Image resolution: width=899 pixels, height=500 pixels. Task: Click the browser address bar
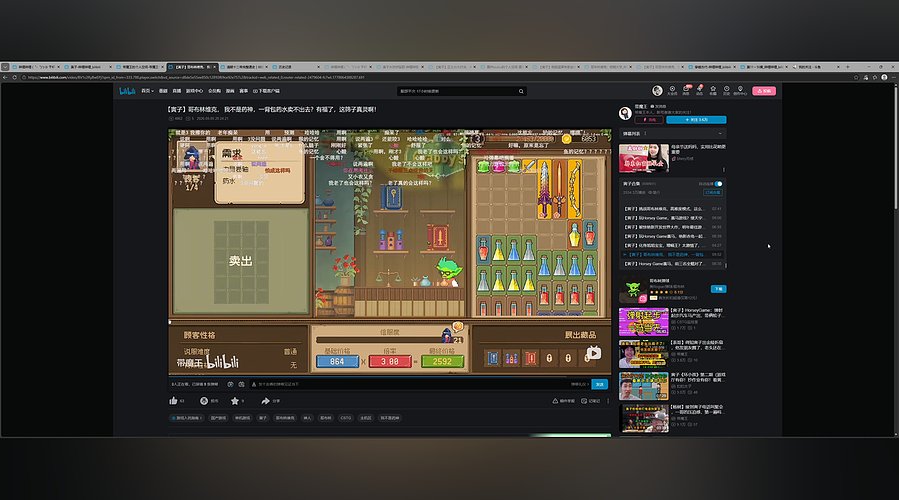436,77
